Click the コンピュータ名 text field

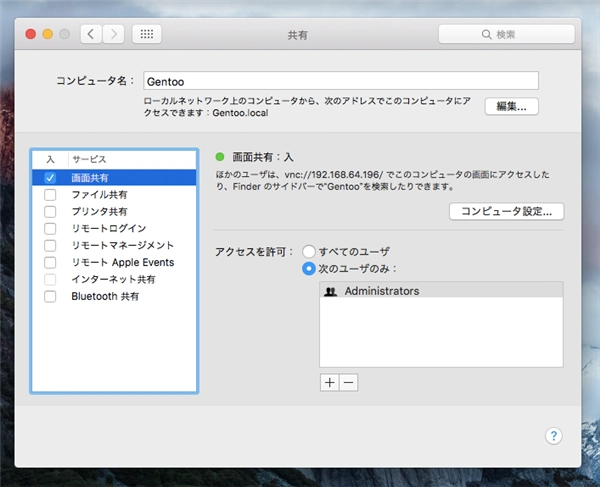pyautogui.click(x=340, y=81)
